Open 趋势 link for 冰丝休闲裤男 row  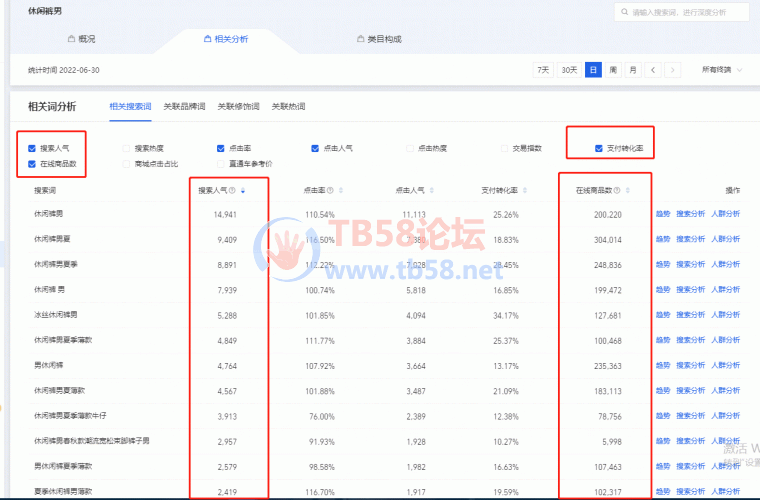663,314
